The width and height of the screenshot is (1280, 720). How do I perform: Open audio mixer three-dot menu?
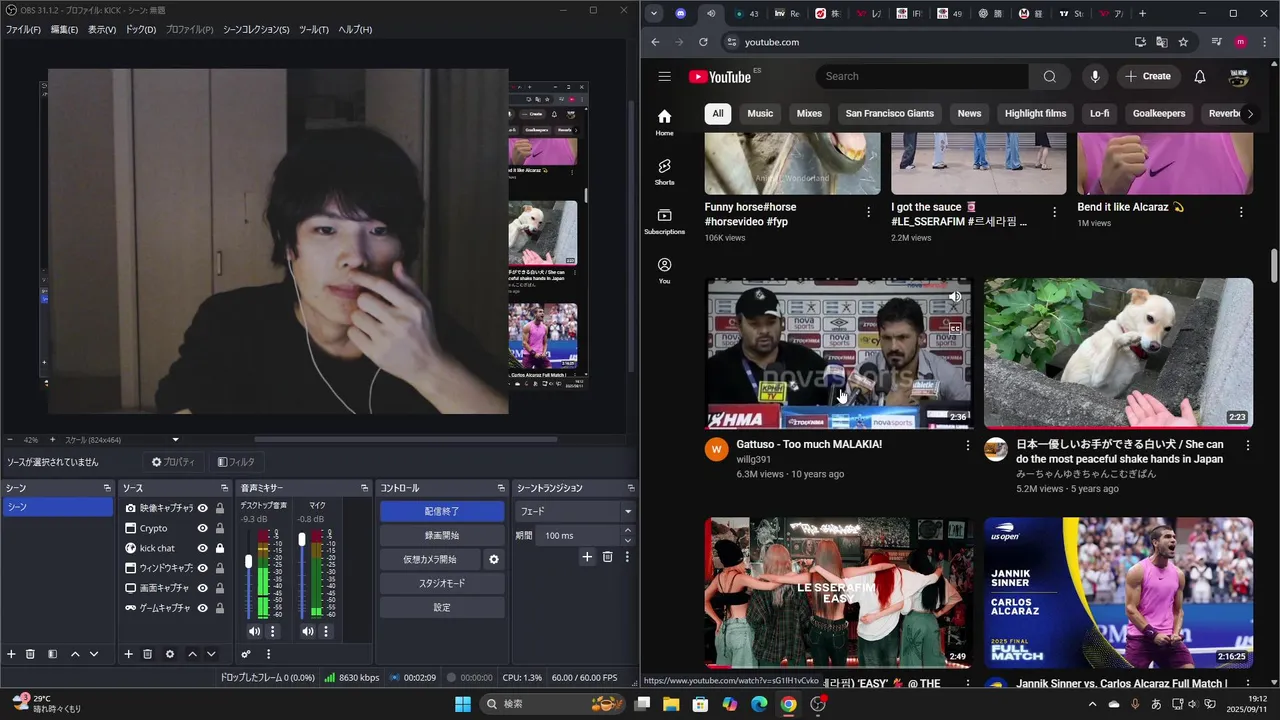(268, 654)
